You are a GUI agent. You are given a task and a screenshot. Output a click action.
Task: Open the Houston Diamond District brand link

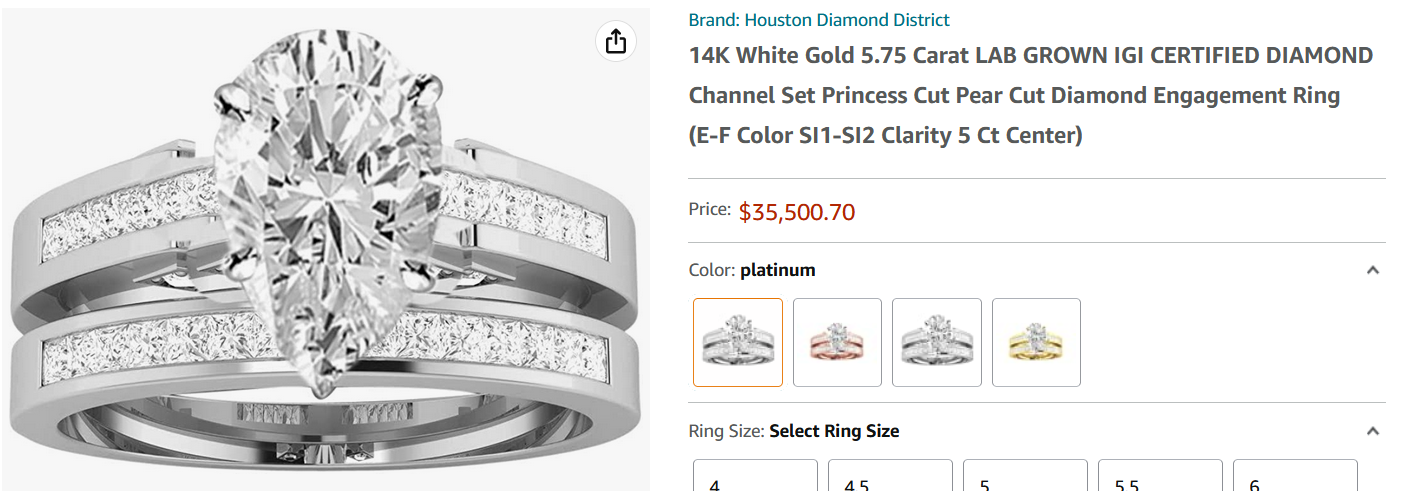coord(819,20)
